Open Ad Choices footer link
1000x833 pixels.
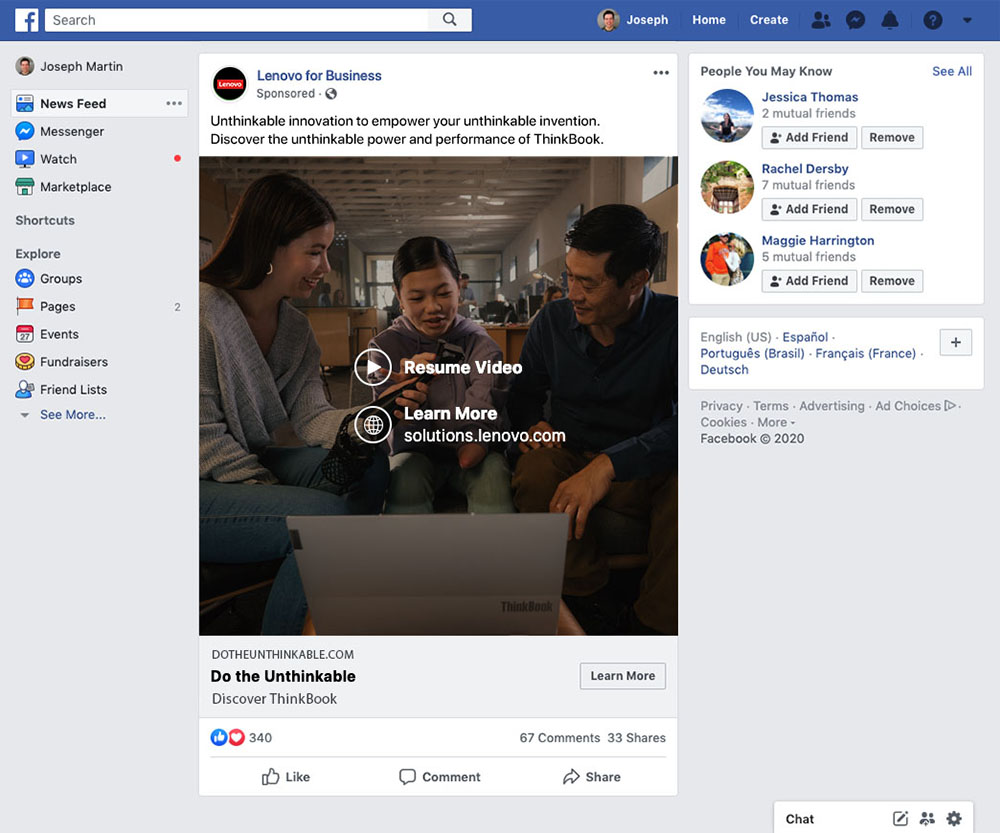pyautogui.click(x=915, y=406)
